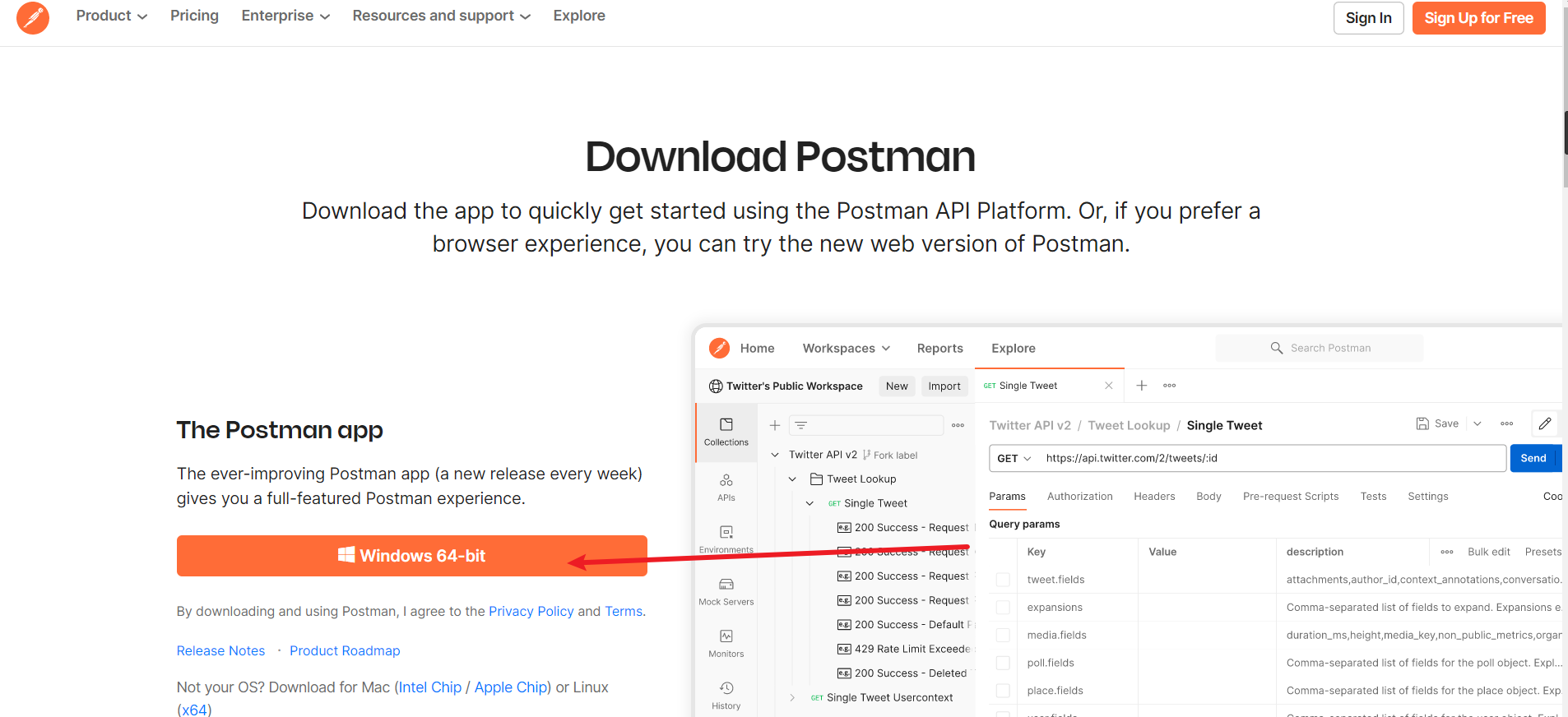The width and height of the screenshot is (1568, 717).
Task: Click the three-dot options in collections toolbar
Action: click(x=958, y=425)
